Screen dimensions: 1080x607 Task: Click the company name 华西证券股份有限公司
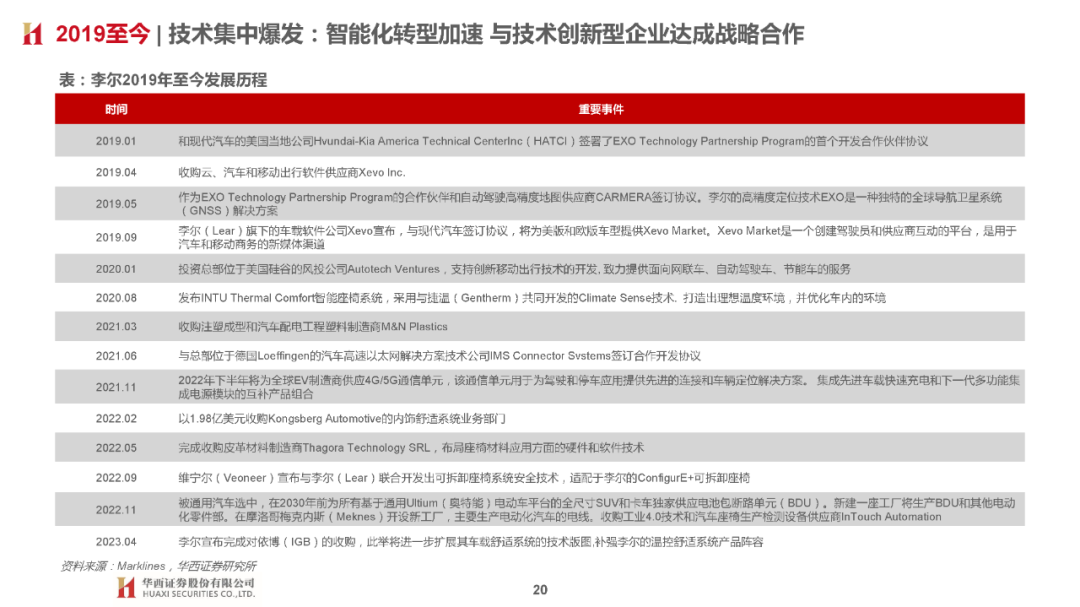point(198,583)
